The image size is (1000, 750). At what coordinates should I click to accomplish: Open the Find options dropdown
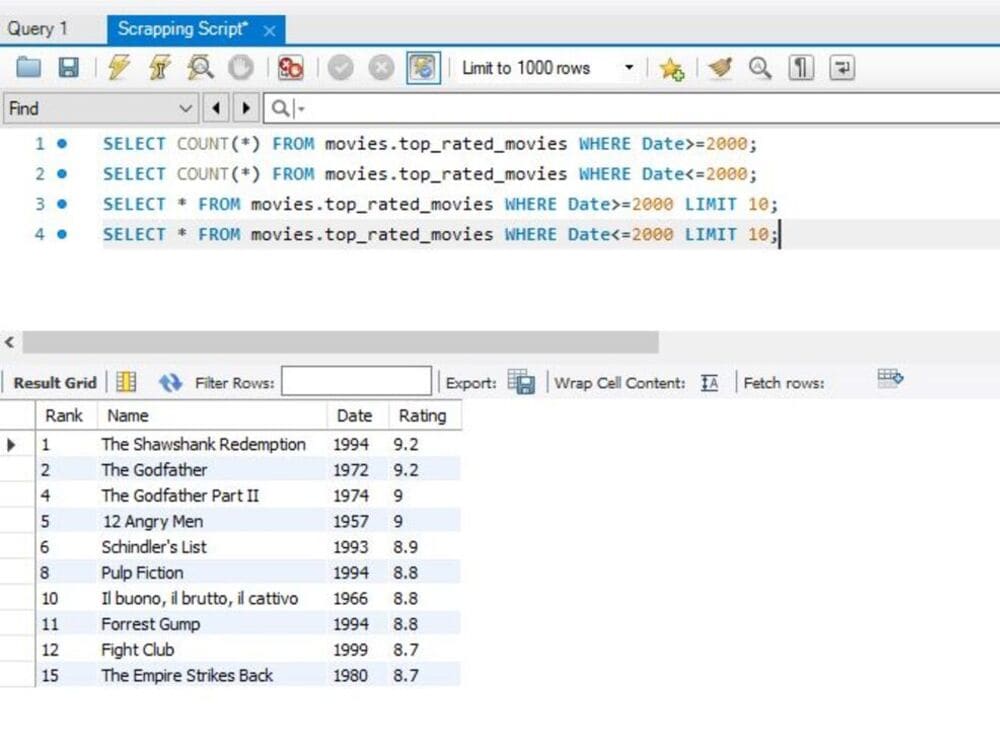point(185,107)
